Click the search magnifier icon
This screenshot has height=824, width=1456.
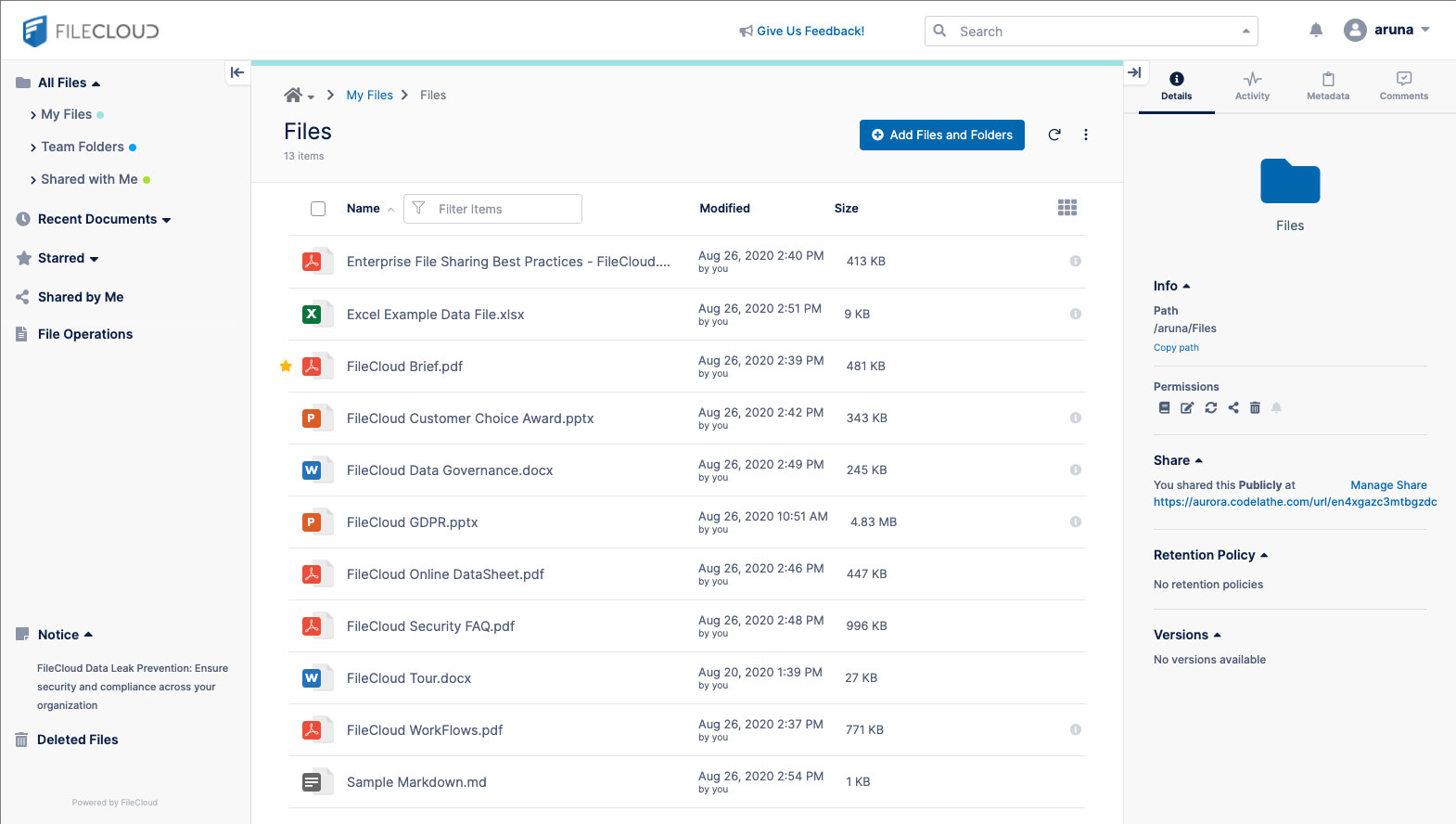click(x=939, y=31)
